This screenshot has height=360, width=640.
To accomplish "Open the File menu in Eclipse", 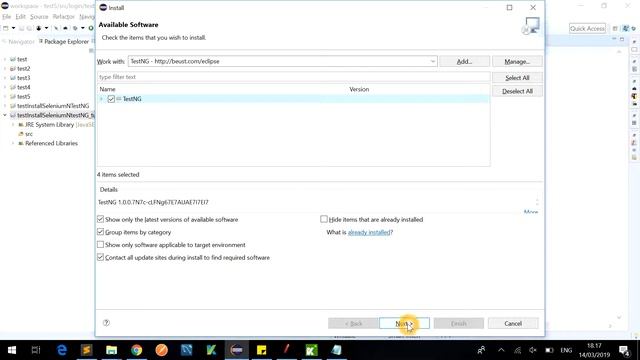I will click(x=7, y=17).
